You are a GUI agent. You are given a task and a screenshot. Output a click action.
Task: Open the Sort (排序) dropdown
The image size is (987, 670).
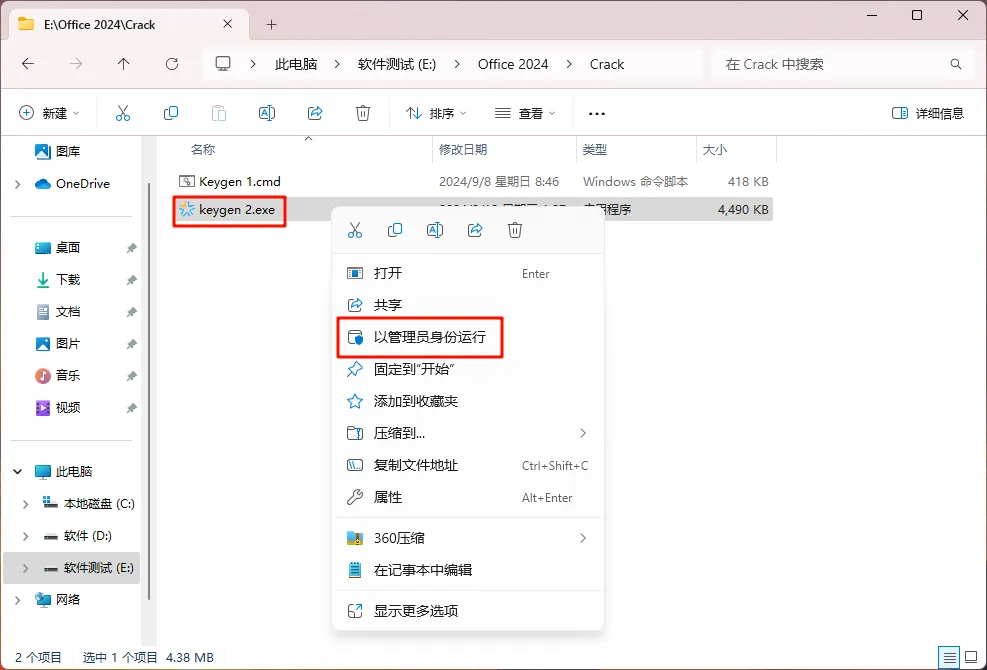click(x=436, y=113)
